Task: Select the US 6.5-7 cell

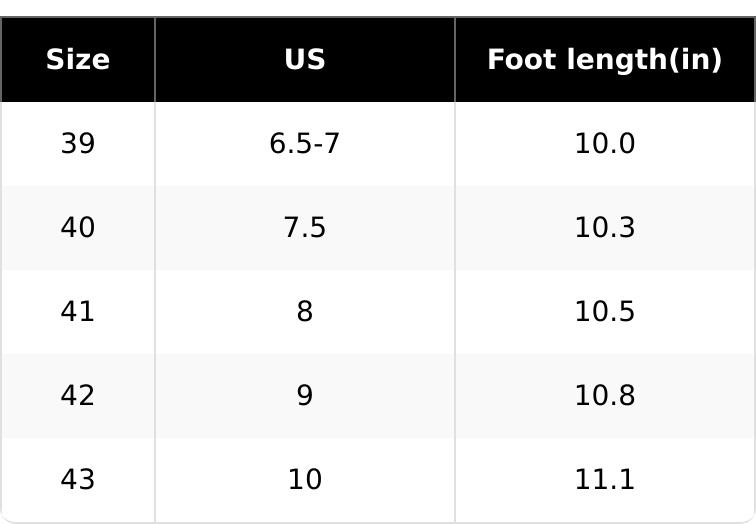Action: click(x=305, y=144)
